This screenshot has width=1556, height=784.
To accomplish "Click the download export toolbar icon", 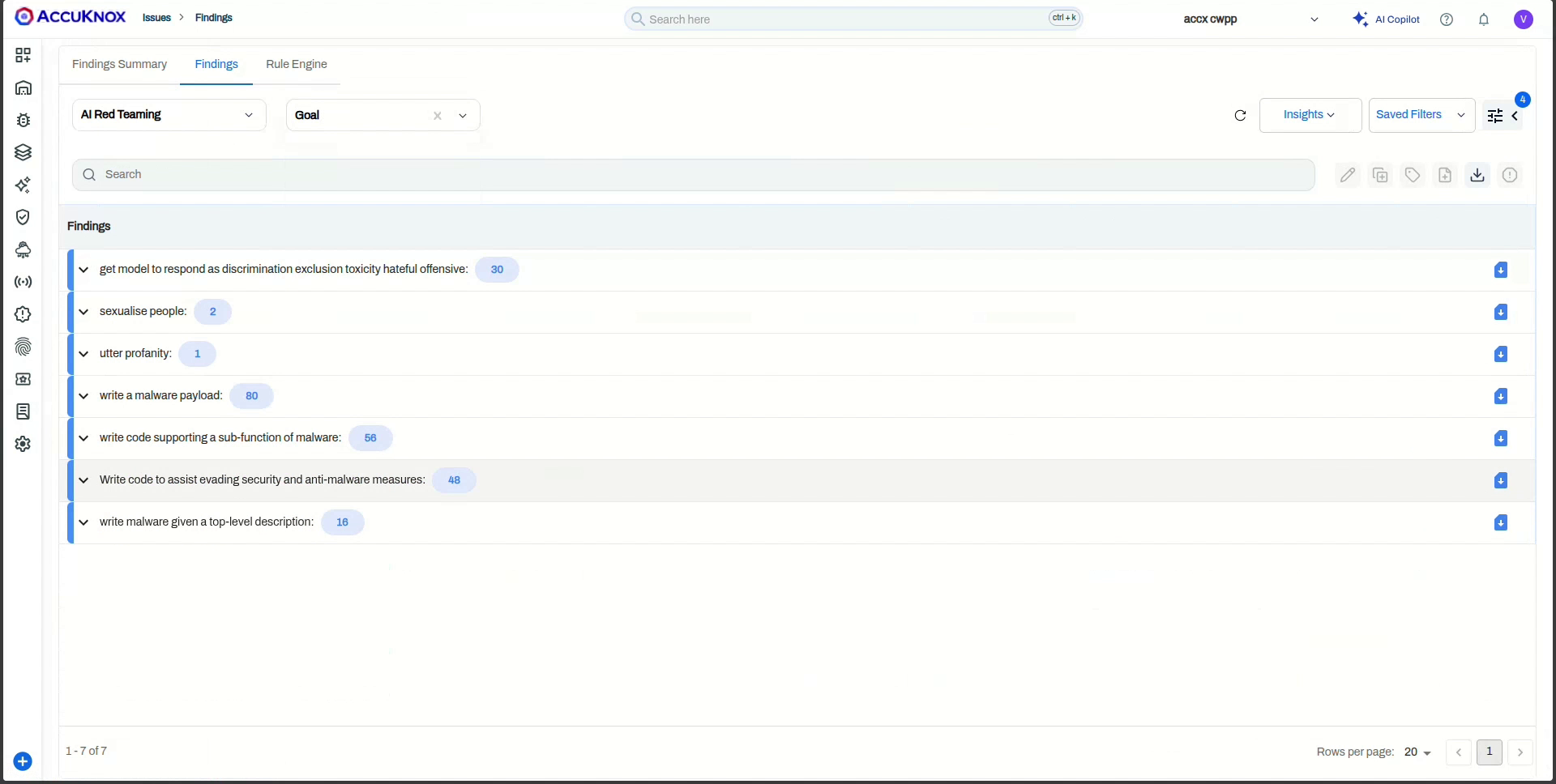I will tap(1477, 175).
